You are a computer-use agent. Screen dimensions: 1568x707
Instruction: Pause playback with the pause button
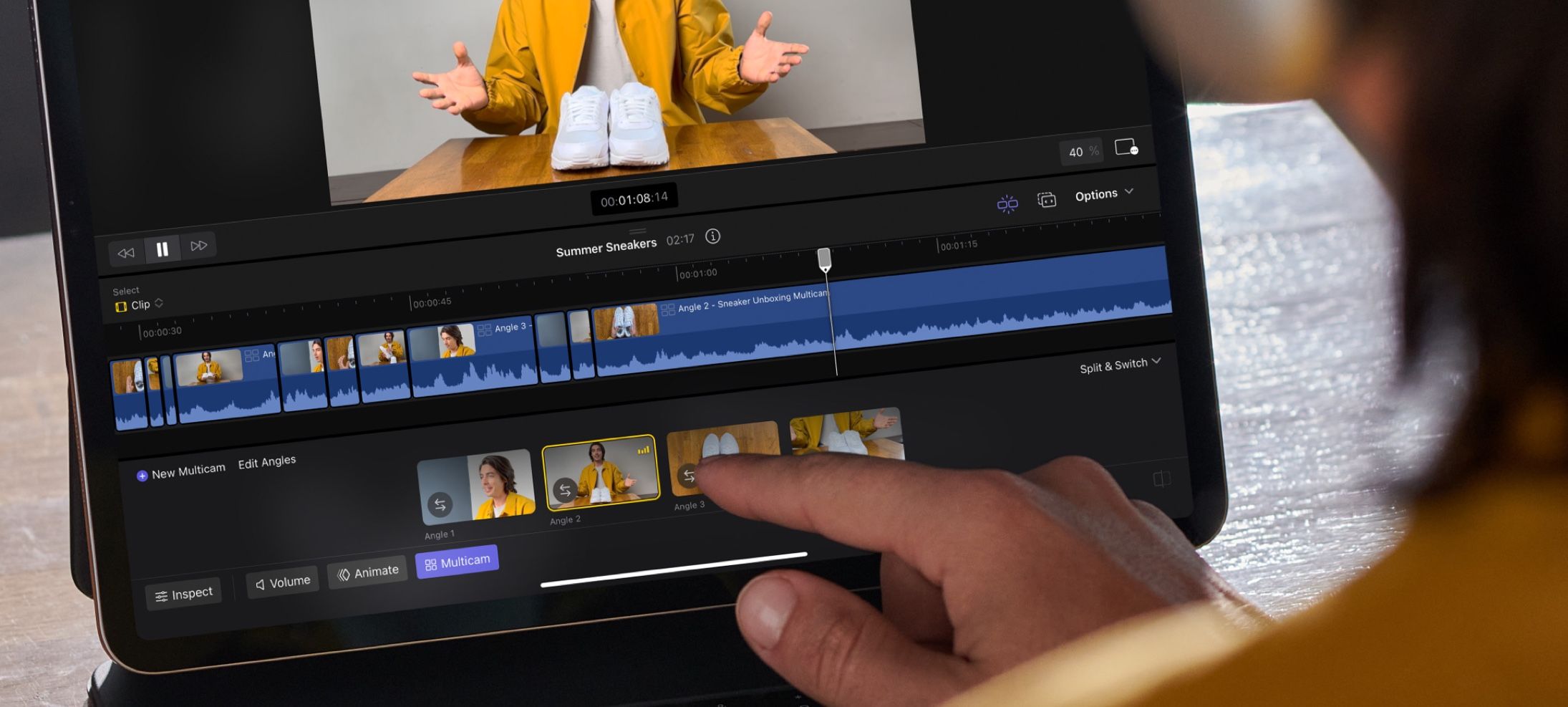(163, 249)
